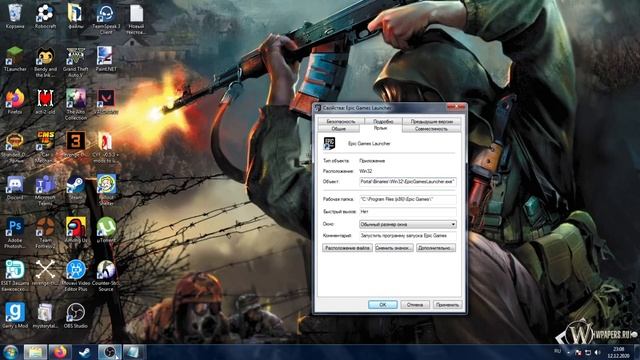The width and height of the screenshot is (640, 360).
Task: Select the Valorant shortcut with red logo
Action: pyautogui.click(x=106, y=102)
